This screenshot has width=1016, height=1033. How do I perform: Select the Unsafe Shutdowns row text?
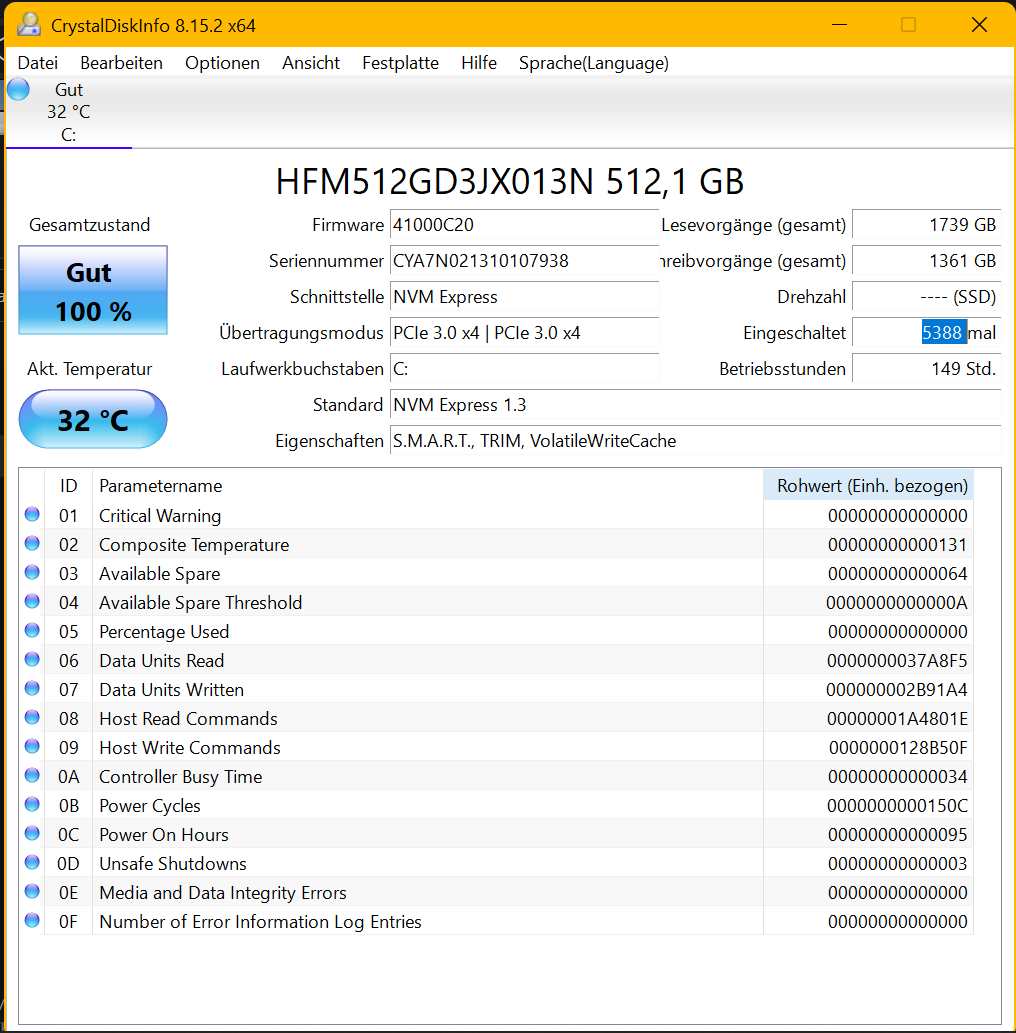point(173,864)
